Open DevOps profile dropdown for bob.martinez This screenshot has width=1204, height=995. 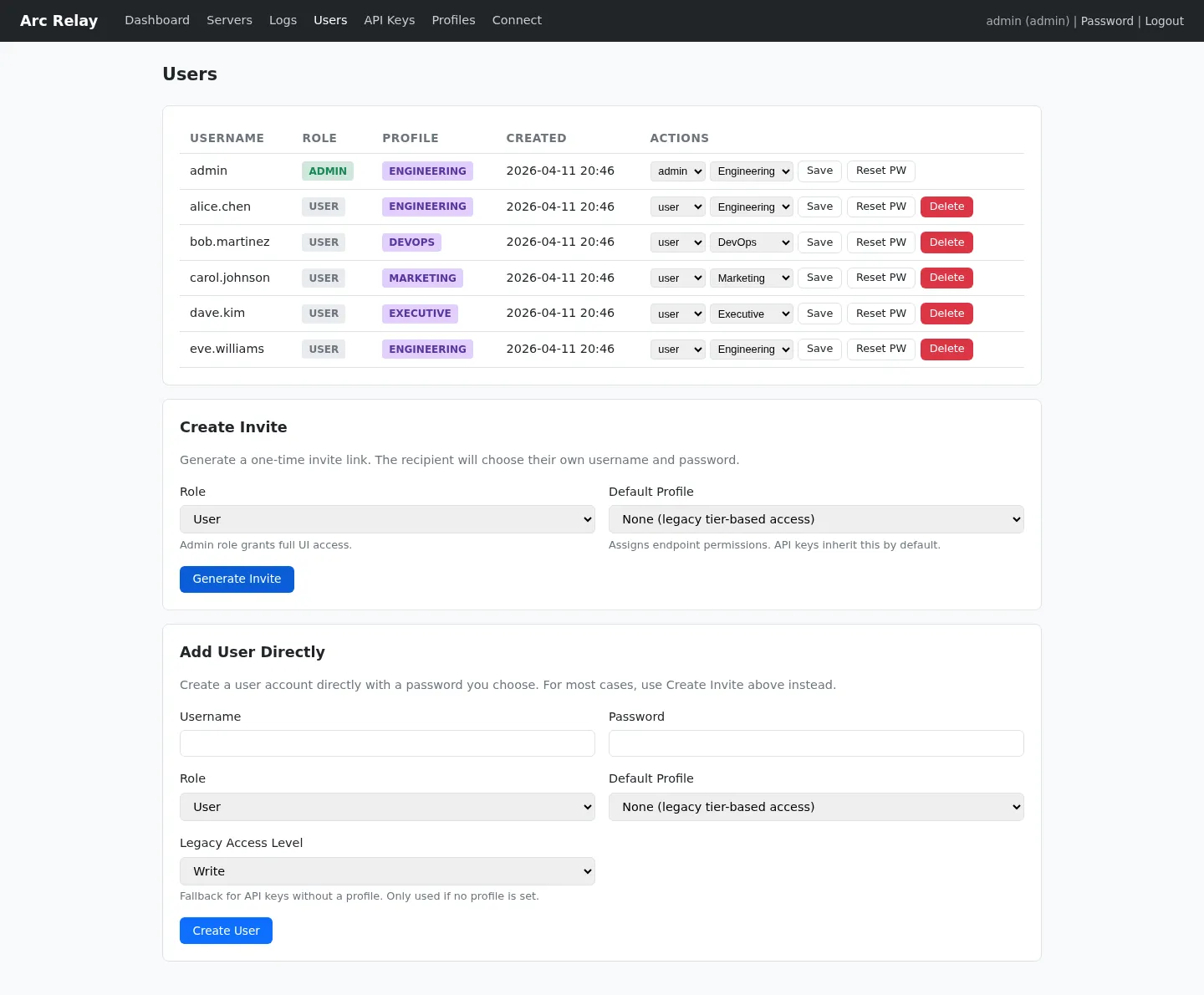752,242
